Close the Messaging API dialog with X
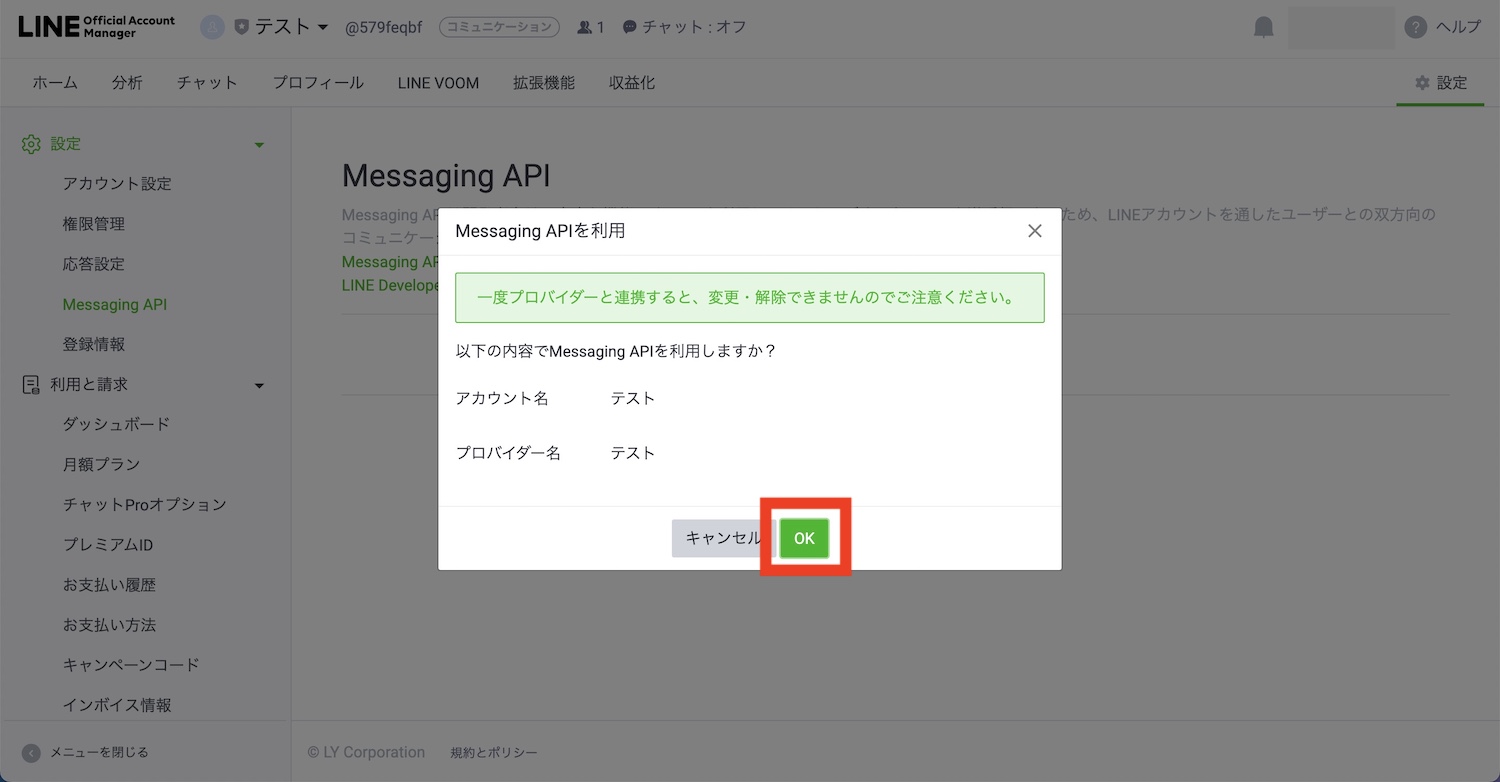The height and width of the screenshot is (782, 1500). pos(1035,231)
